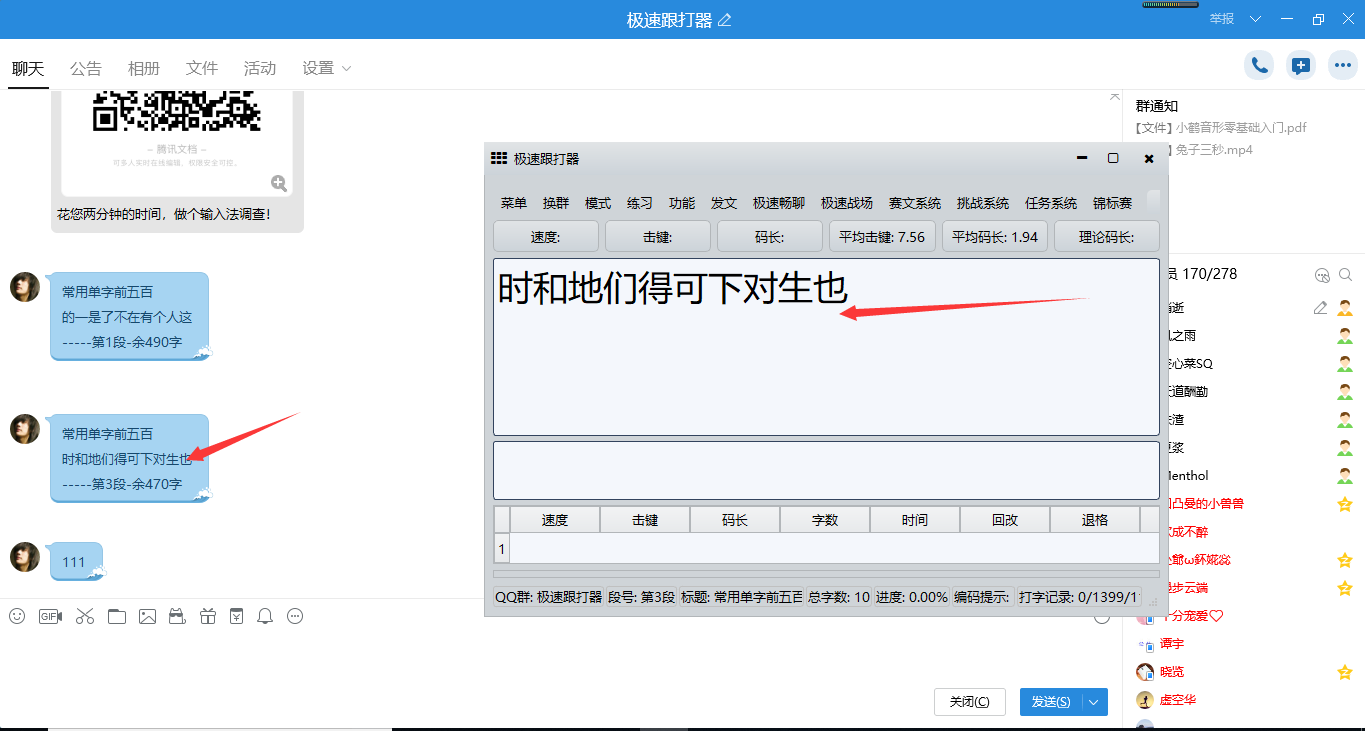Open the three-dot more options button

click(x=1342, y=66)
